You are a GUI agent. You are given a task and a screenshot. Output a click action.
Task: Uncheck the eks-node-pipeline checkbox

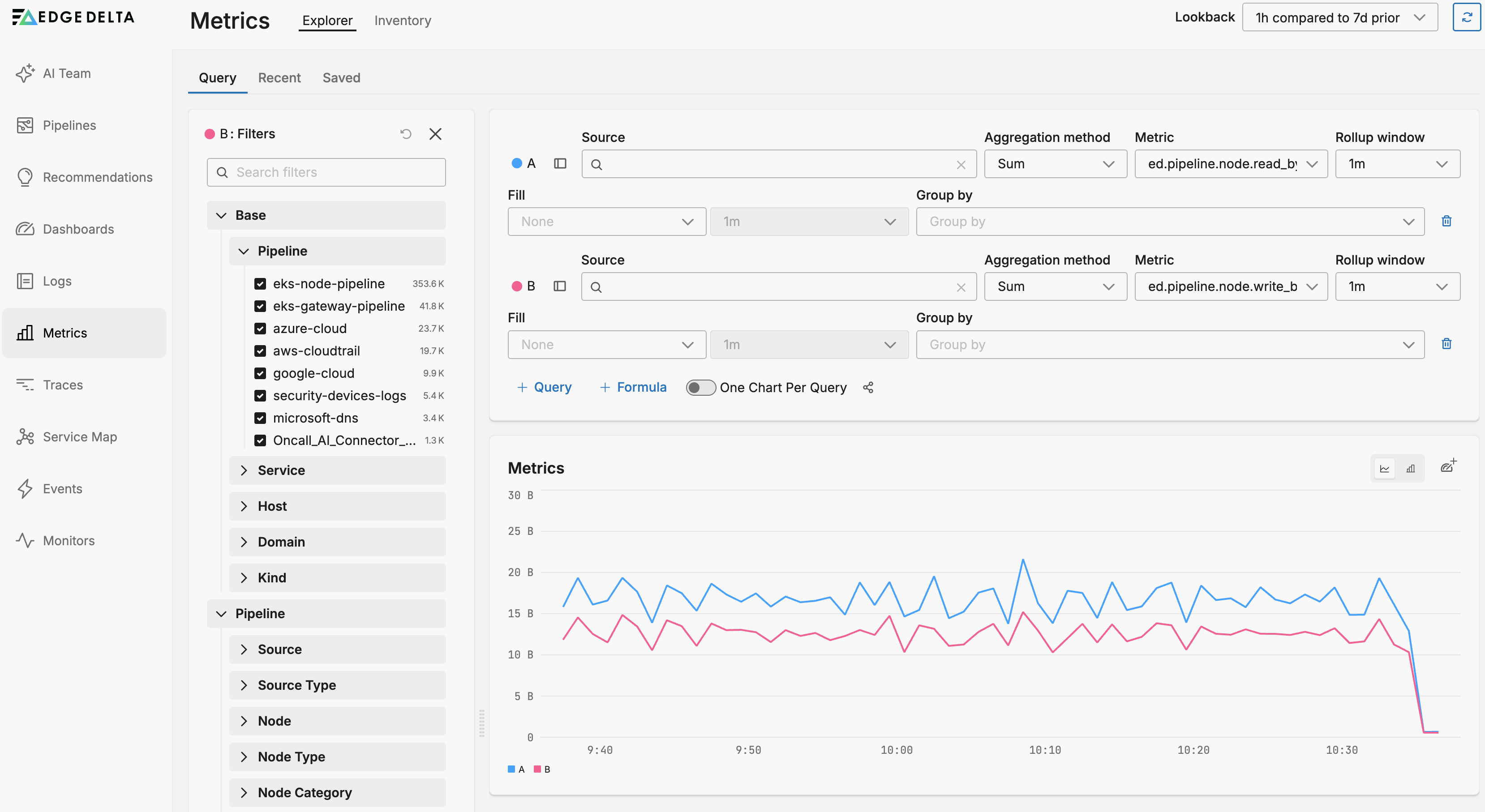click(260, 283)
